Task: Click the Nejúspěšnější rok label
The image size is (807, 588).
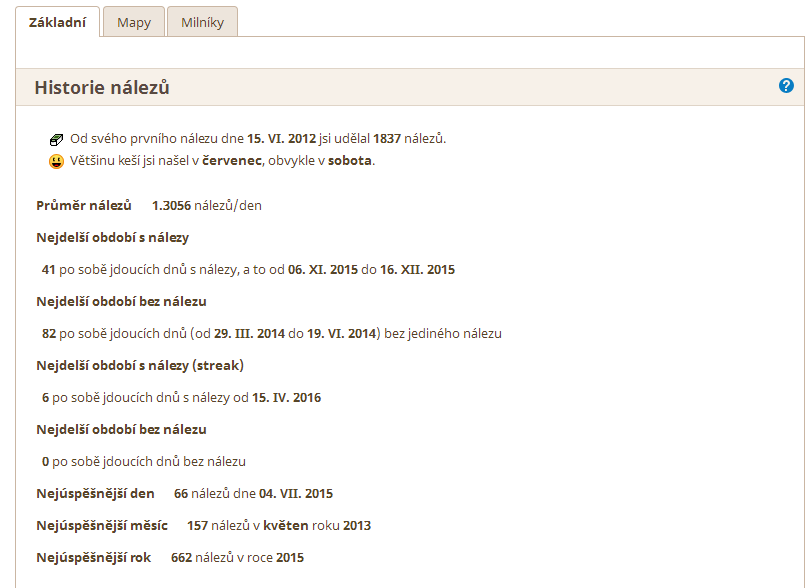Action: pyautogui.click(x=94, y=557)
